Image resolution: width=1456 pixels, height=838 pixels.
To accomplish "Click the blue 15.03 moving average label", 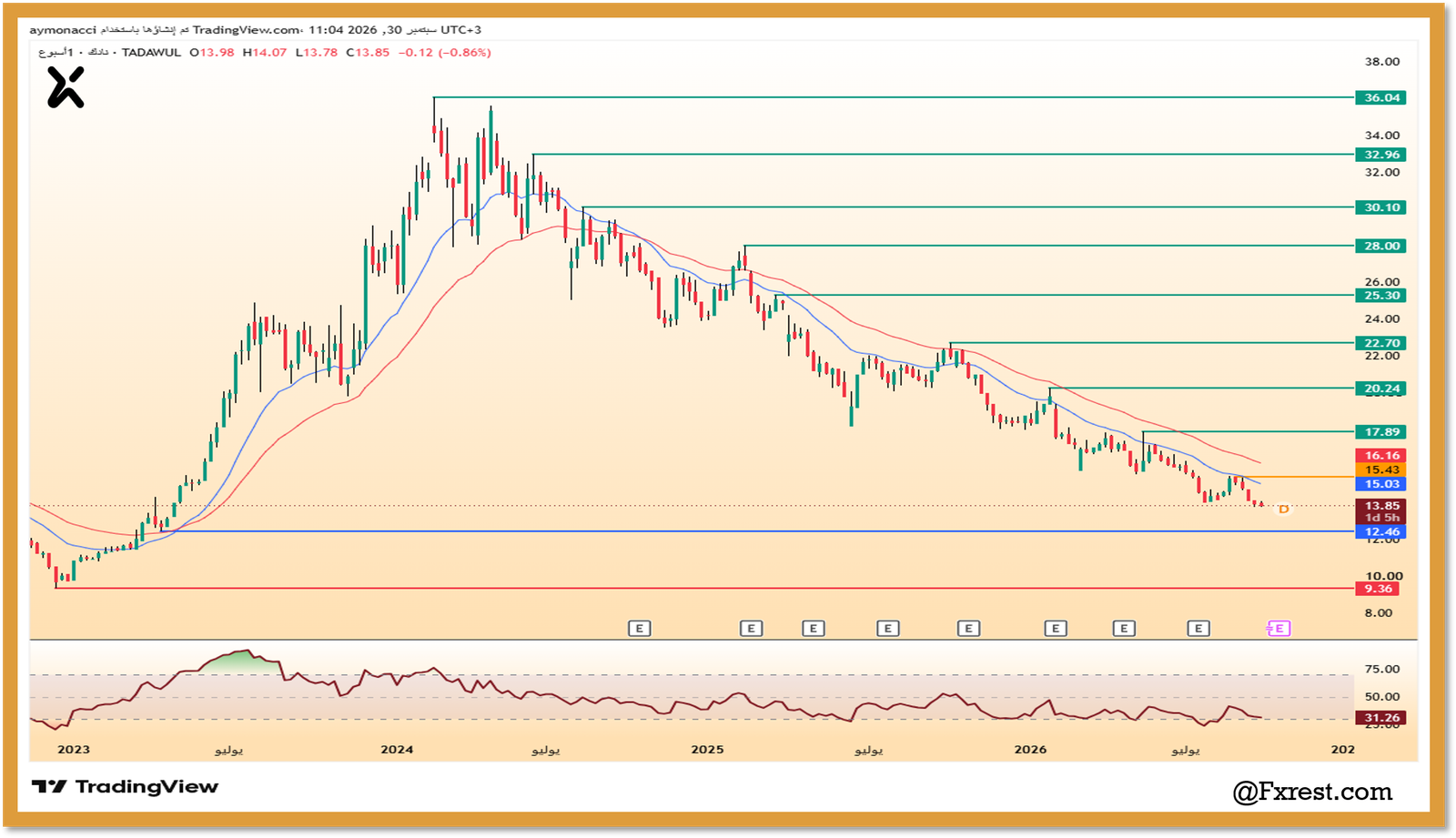I will (x=1380, y=484).
